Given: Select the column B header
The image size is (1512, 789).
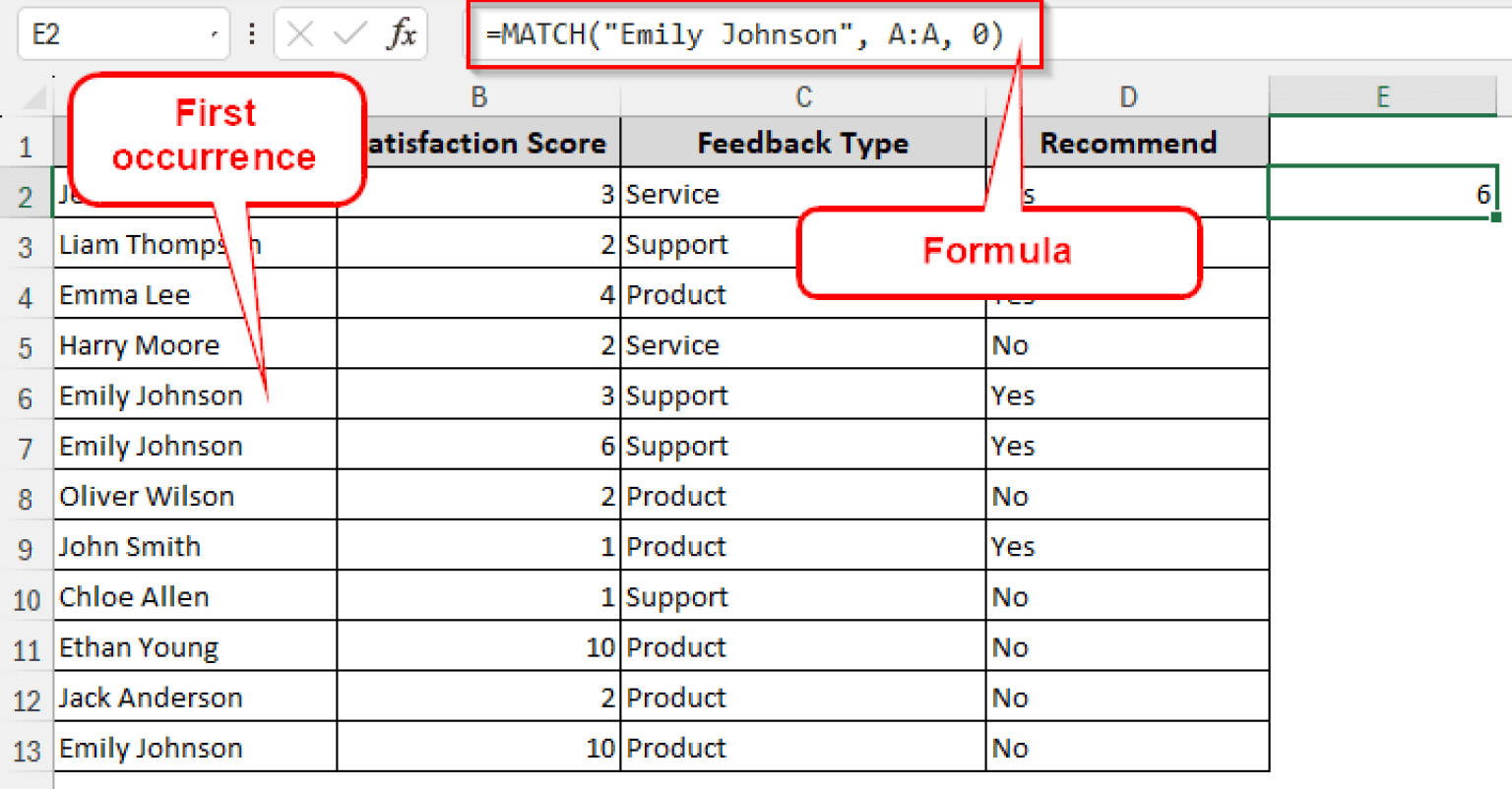Looking at the screenshot, I should tap(478, 96).
